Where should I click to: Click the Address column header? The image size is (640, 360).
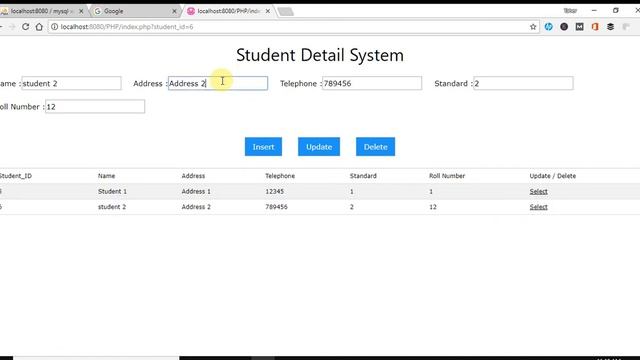(x=193, y=176)
